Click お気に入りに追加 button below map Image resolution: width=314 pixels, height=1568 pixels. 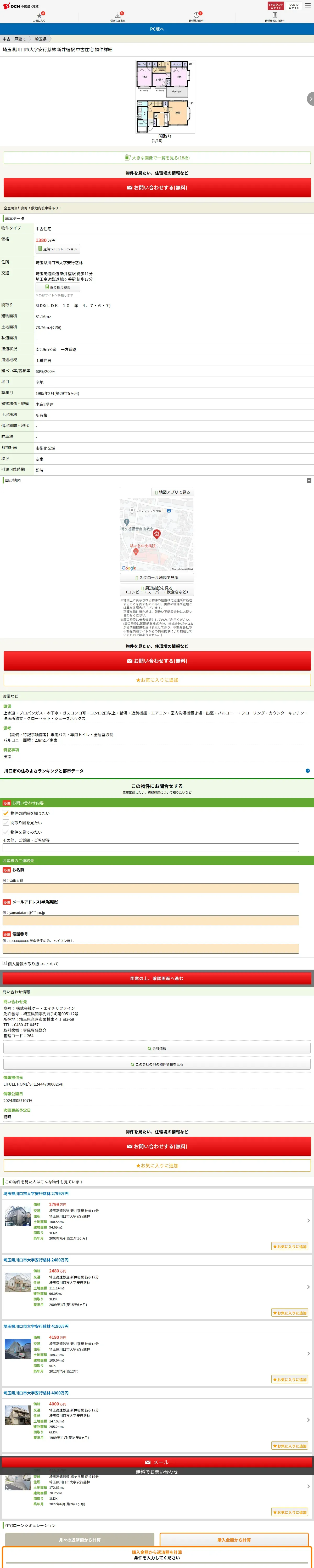pyautogui.click(x=157, y=680)
